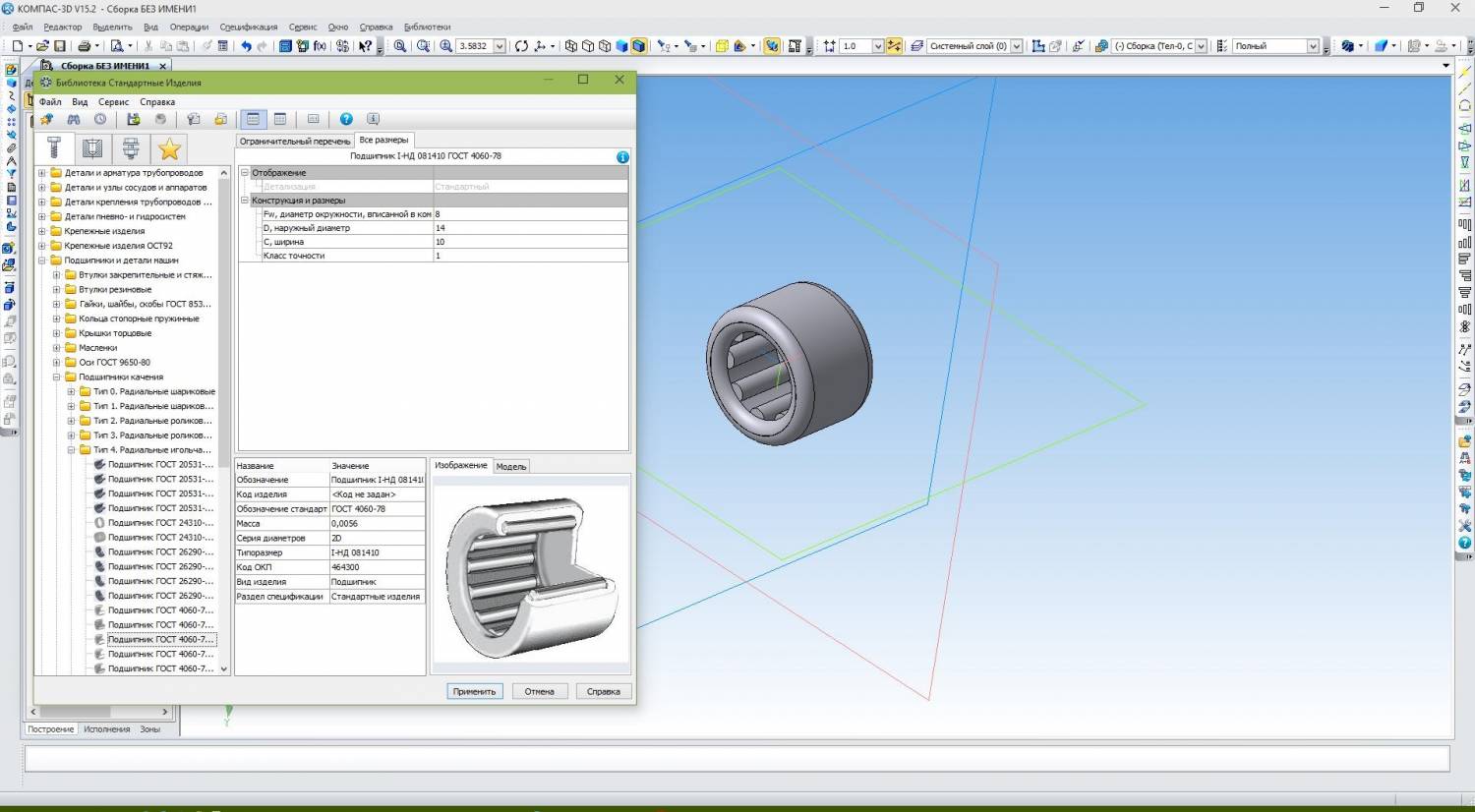Switch to the Изображение tab
1475x812 pixels.
coord(460,466)
